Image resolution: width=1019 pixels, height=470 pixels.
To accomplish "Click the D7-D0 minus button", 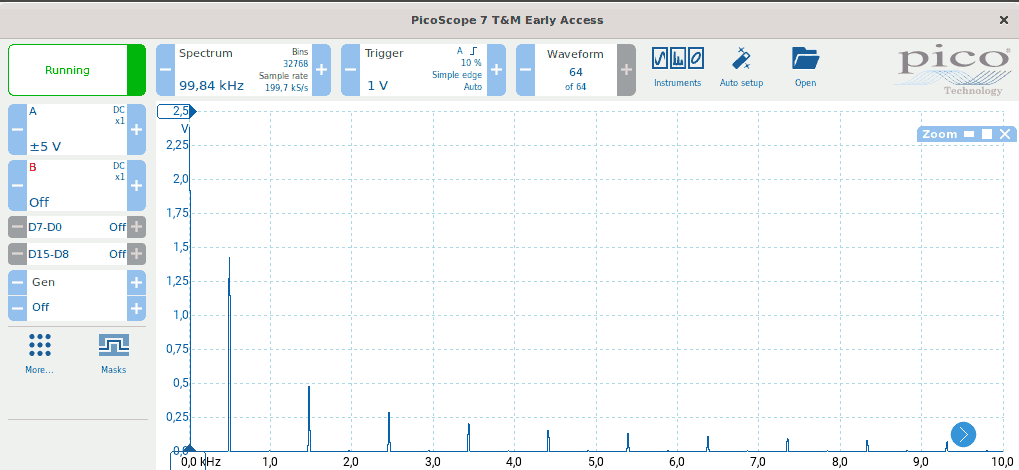I will (x=18, y=228).
